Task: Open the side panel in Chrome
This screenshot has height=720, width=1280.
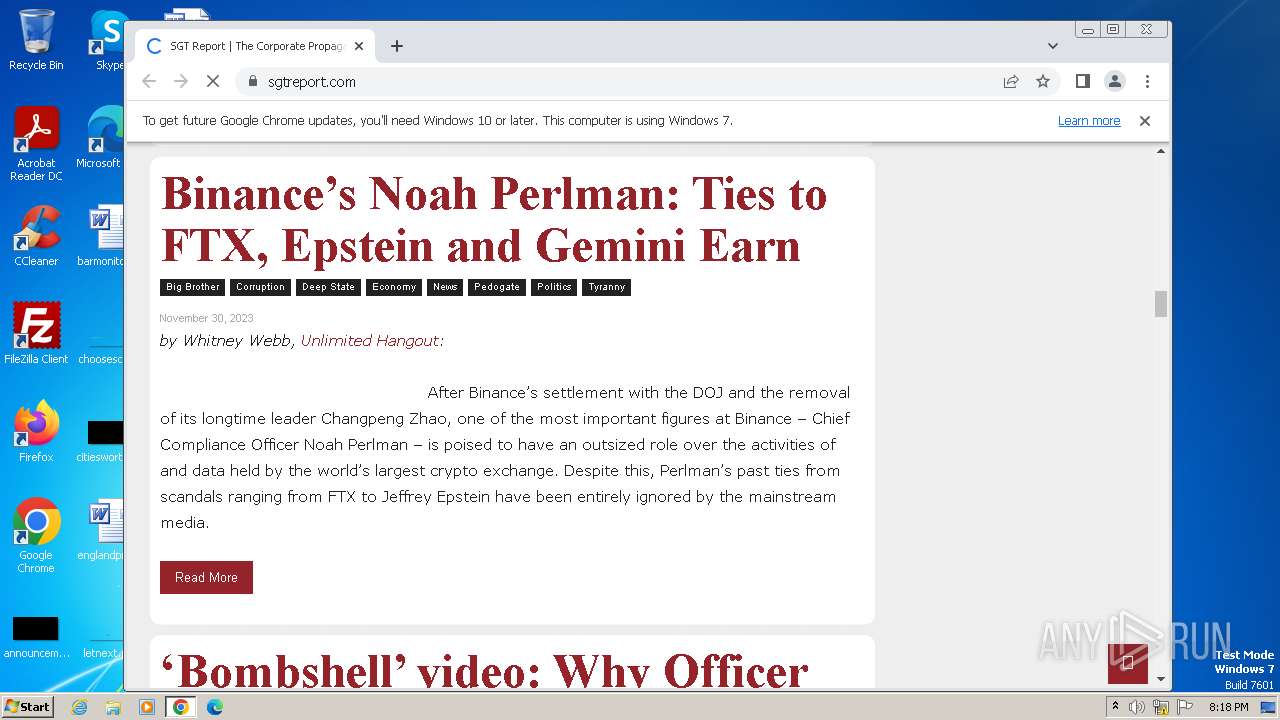Action: point(1082,81)
